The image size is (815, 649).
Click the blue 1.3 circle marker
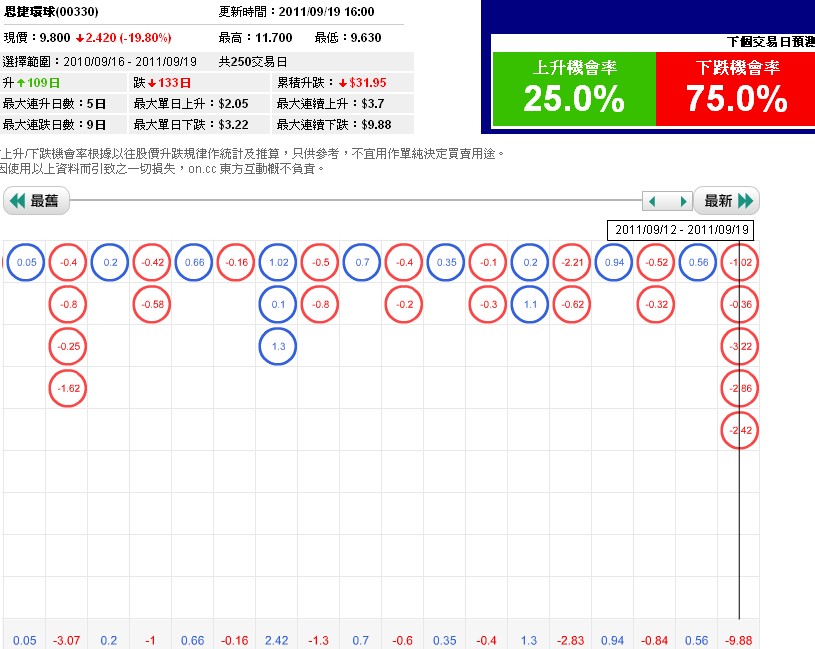[x=278, y=346]
